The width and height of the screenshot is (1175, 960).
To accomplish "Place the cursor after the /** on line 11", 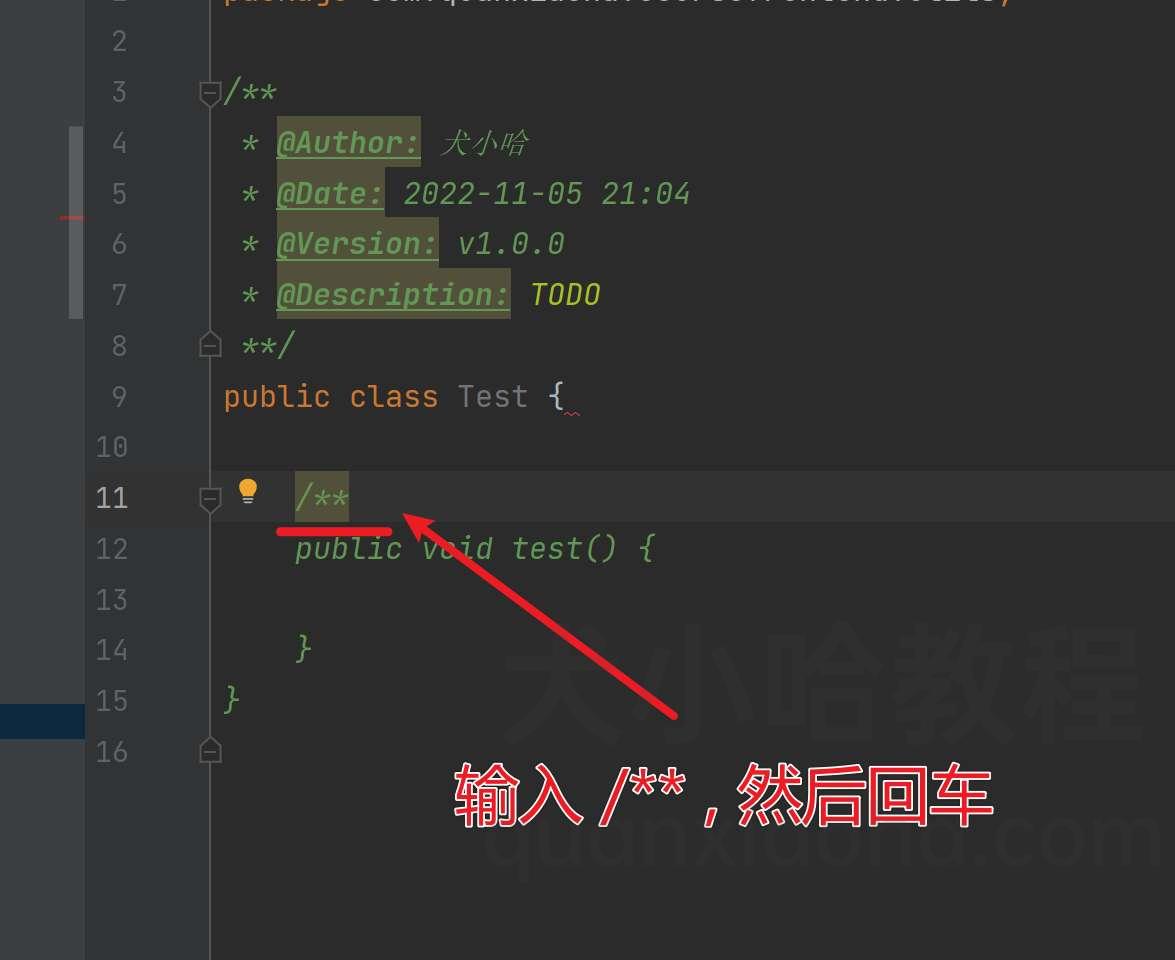I will coord(350,498).
